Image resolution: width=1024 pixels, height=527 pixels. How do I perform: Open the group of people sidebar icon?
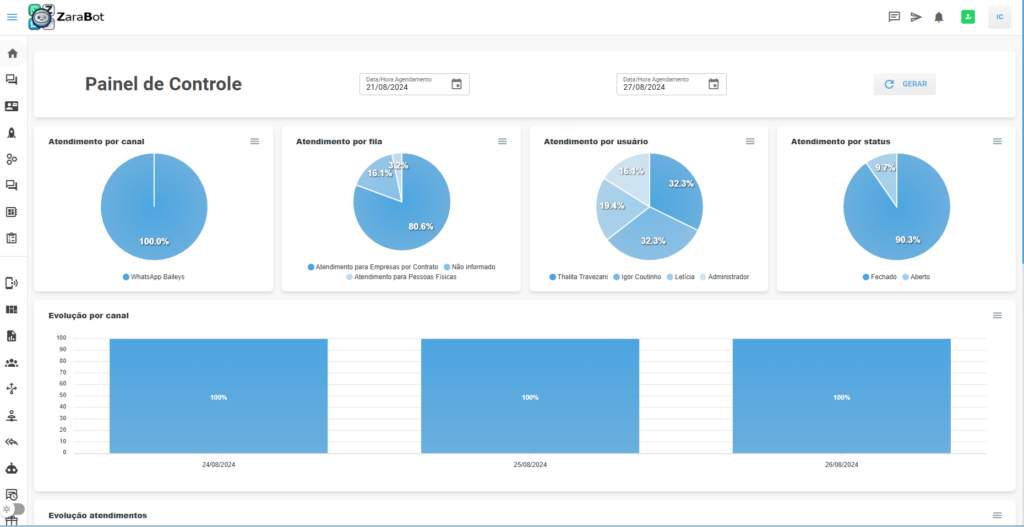pos(12,362)
